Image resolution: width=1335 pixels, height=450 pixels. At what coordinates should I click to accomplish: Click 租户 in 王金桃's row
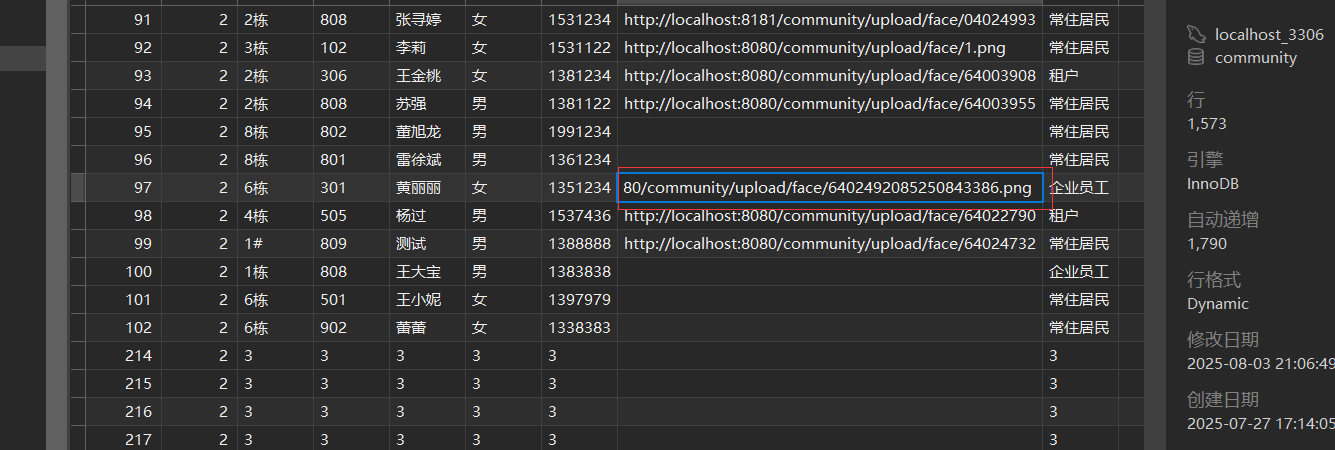click(1063, 76)
